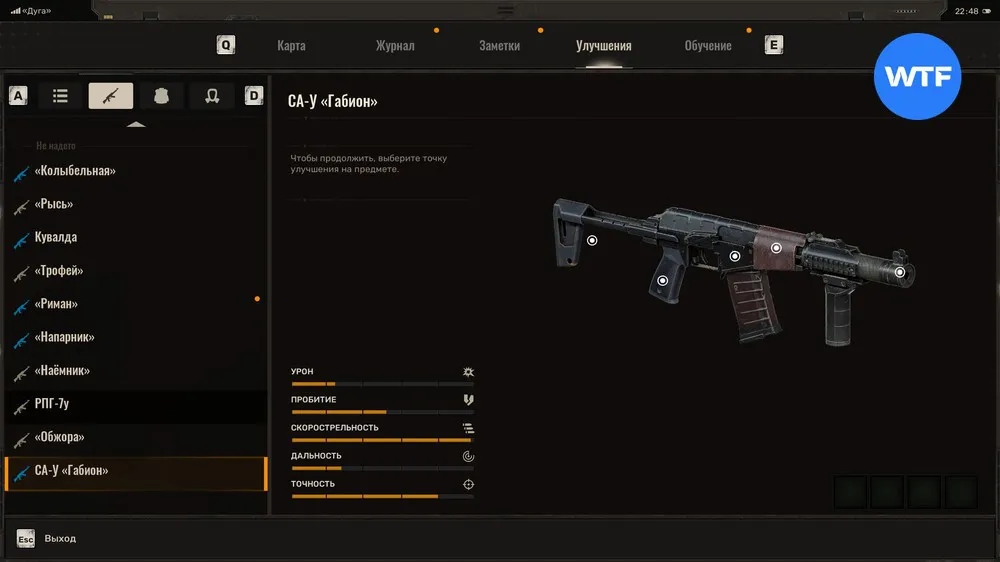1000x562 pixels.
Task: Open the Карта tab
Action: (x=291, y=45)
